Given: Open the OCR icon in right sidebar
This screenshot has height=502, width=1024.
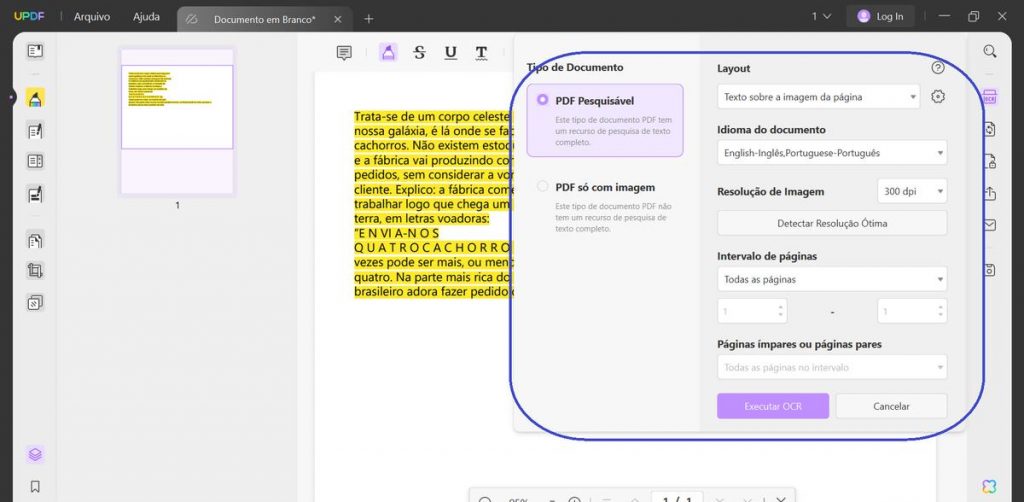Looking at the screenshot, I should 989,97.
